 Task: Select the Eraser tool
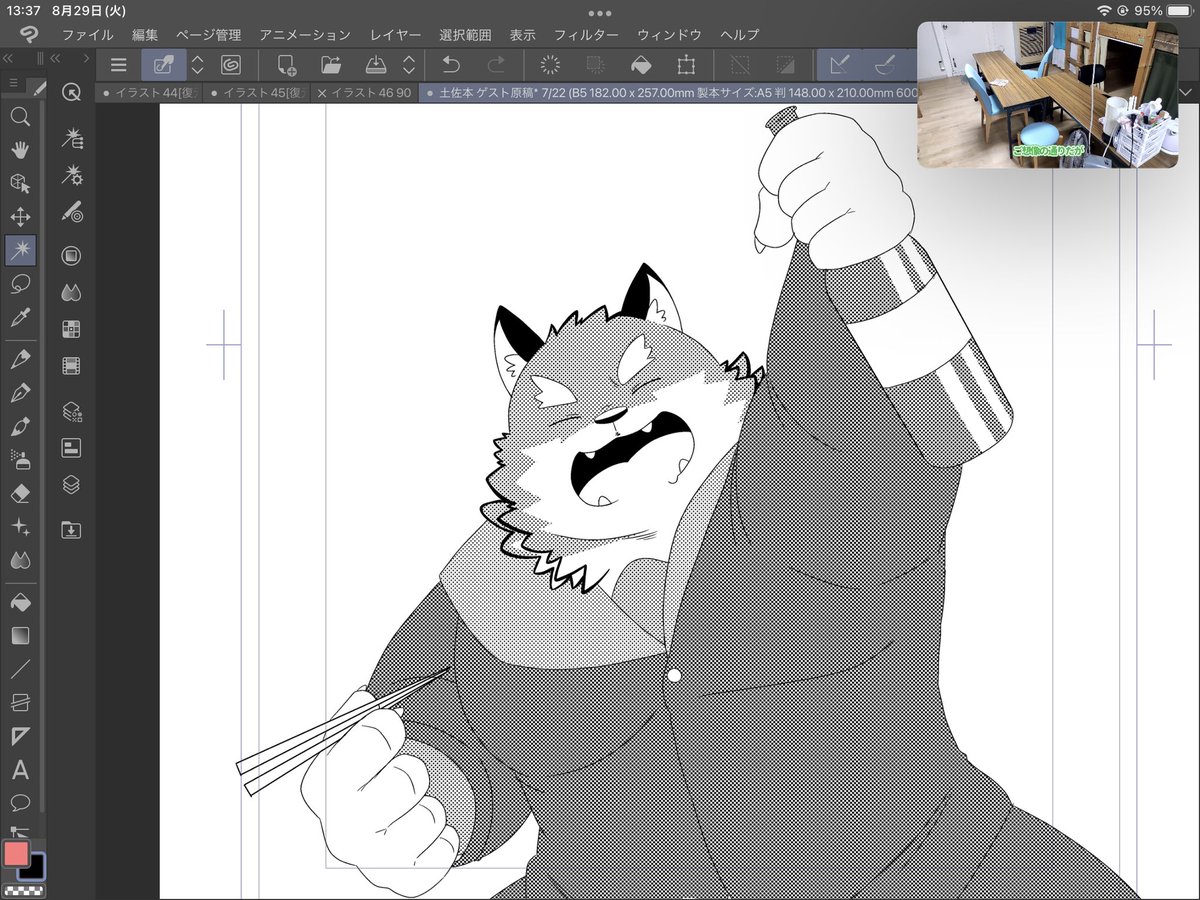tap(20, 493)
